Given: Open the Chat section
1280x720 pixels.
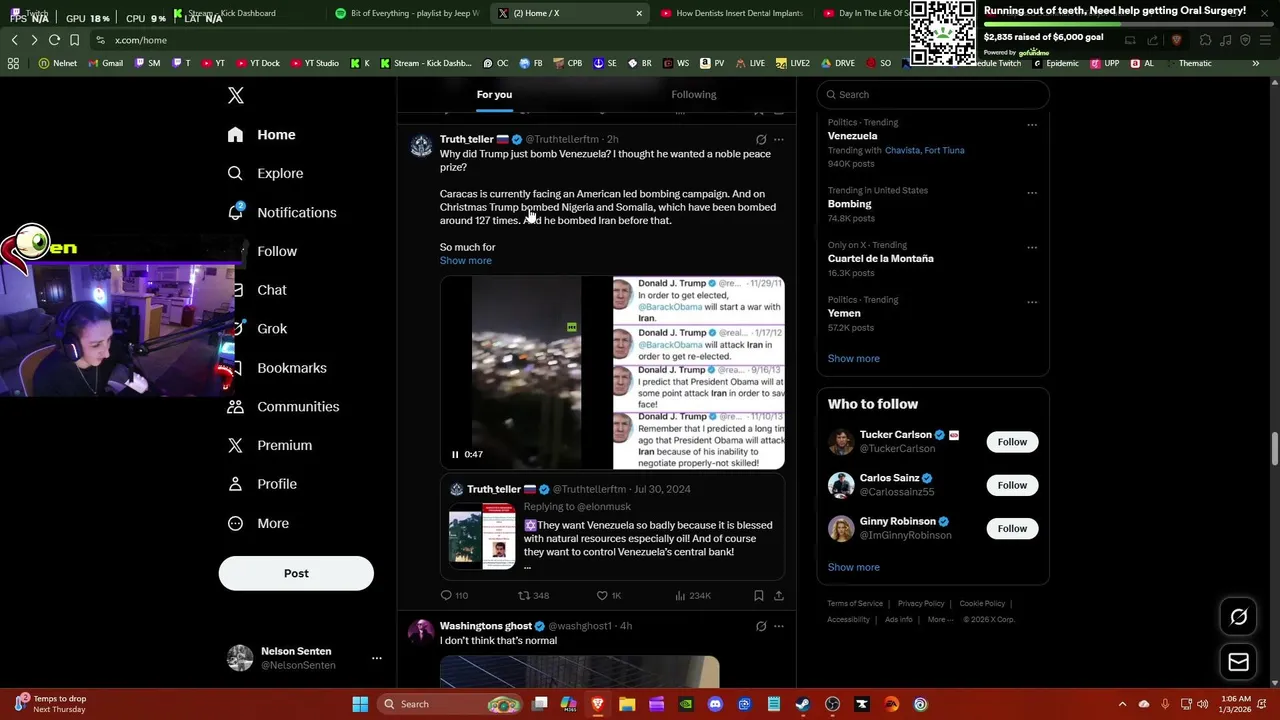Looking at the screenshot, I should point(272,290).
